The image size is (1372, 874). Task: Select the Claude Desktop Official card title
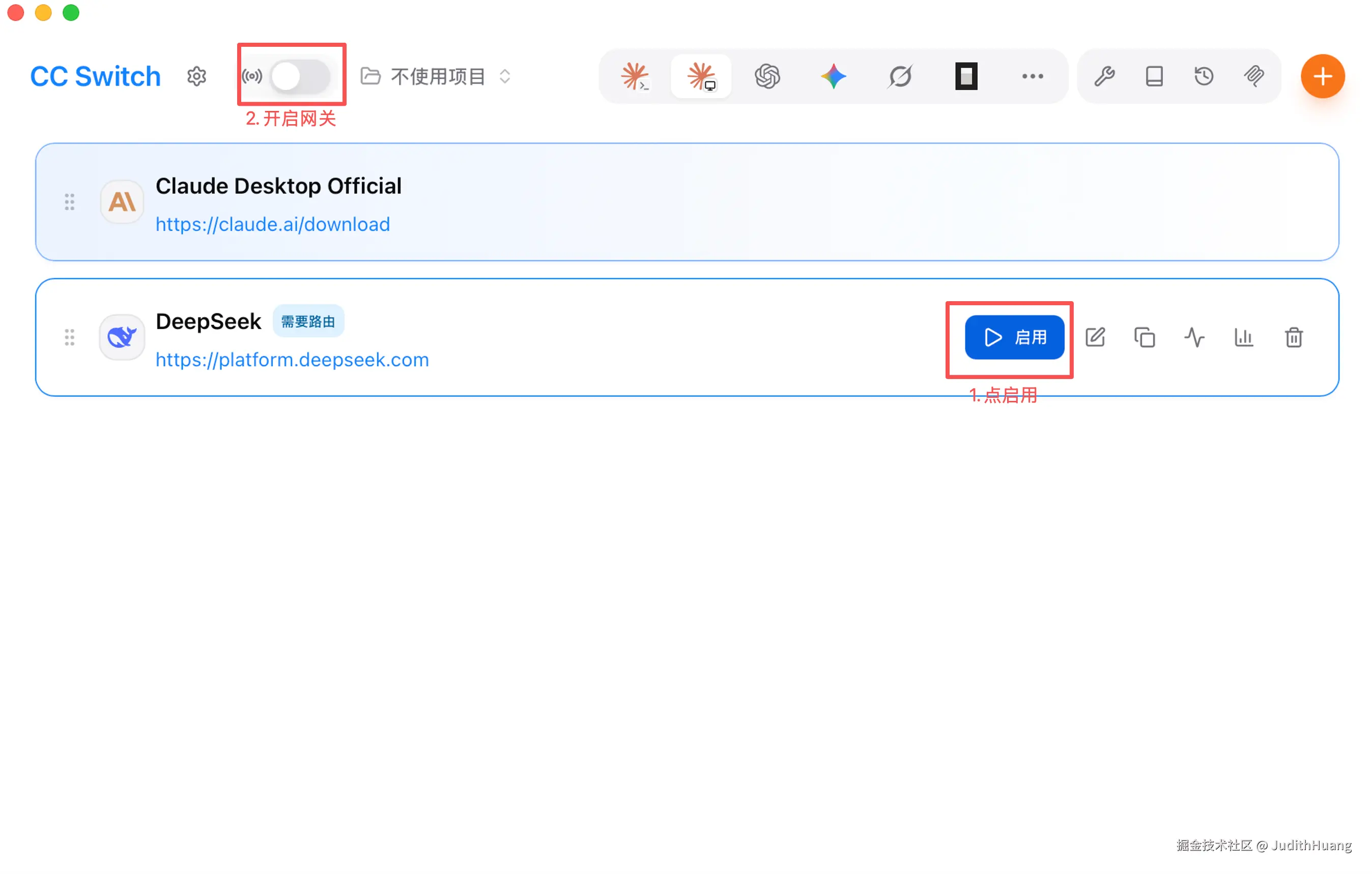278,186
